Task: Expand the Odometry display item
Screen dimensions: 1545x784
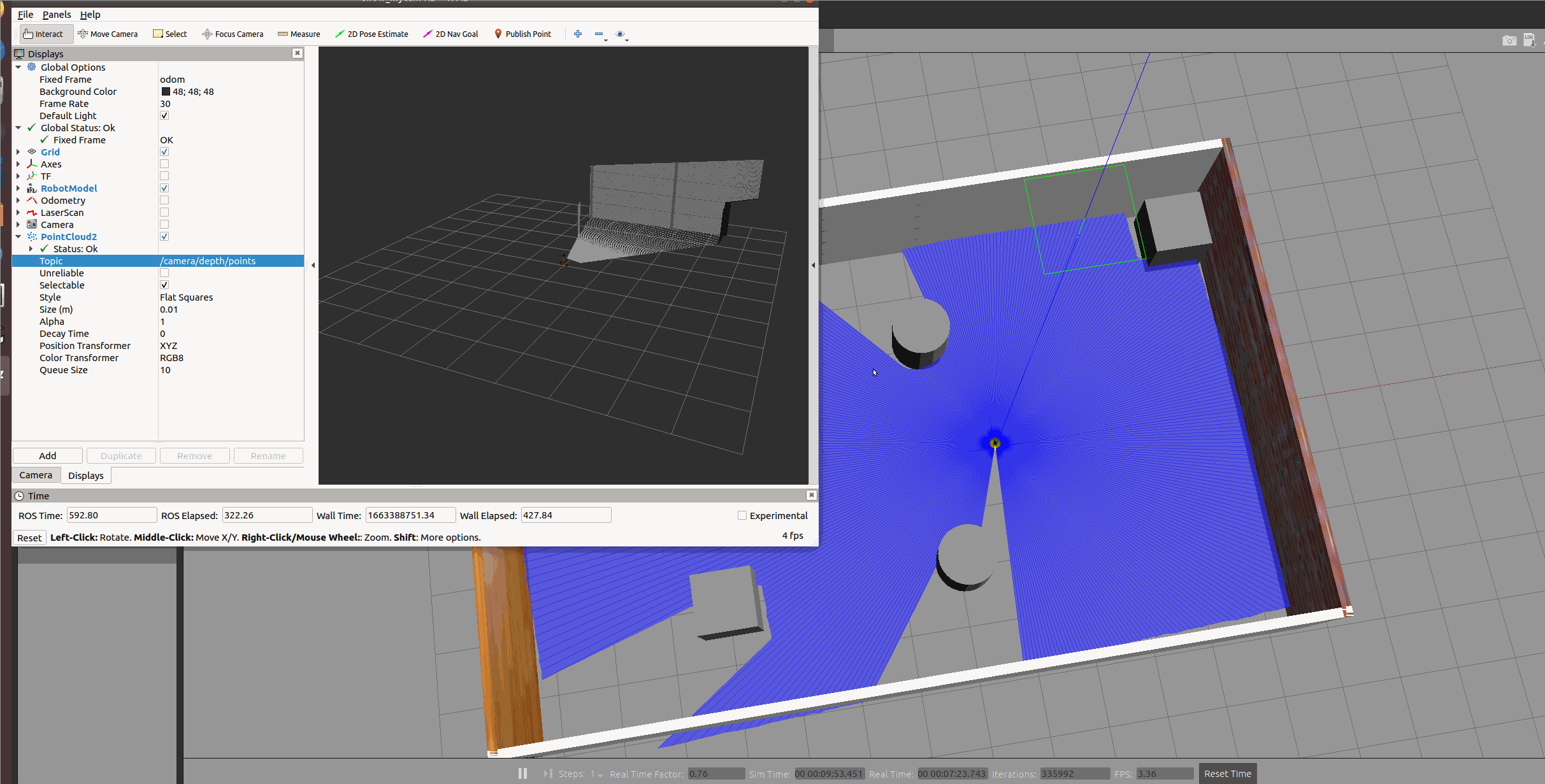Action: [18, 200]
